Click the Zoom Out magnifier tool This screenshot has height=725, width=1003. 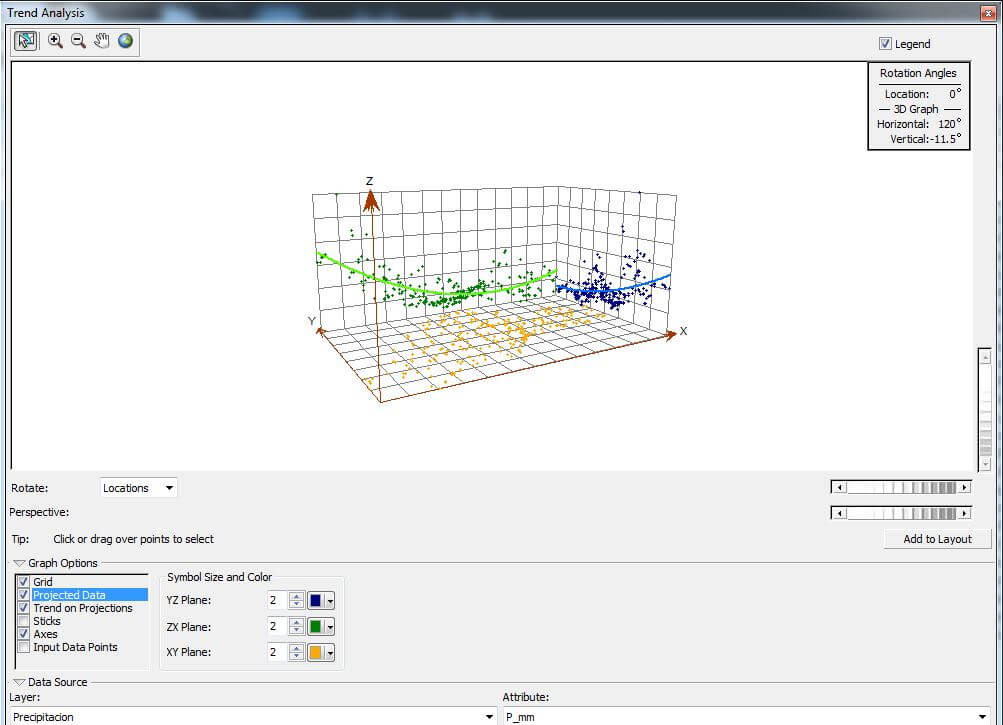[x=78, y=41]
